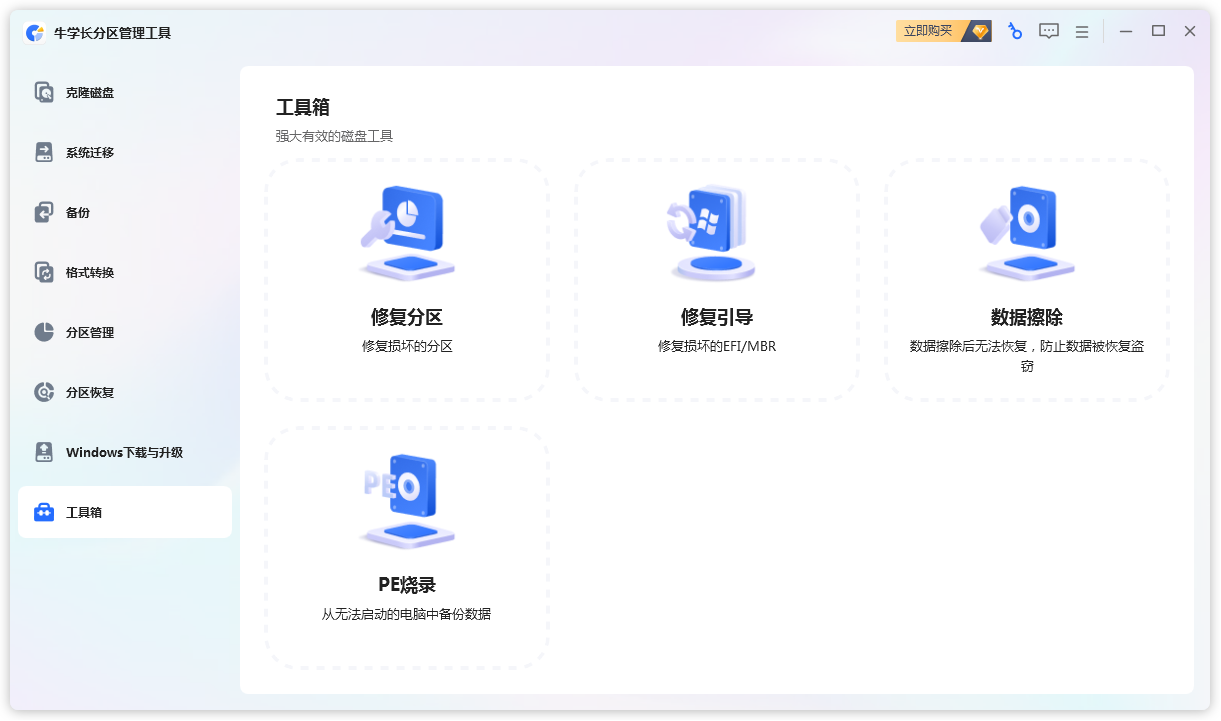1221x721 pixels.
Task: Click the 牛学长 app logo in title bar
Action: click(x=35, y=33)
